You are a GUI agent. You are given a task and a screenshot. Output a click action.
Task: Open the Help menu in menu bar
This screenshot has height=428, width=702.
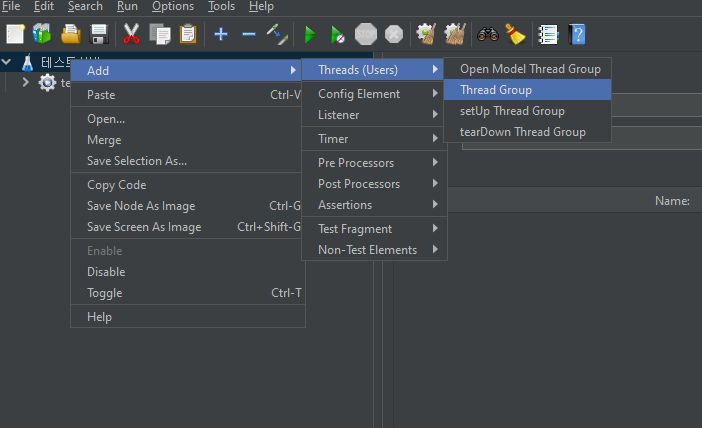261,6
